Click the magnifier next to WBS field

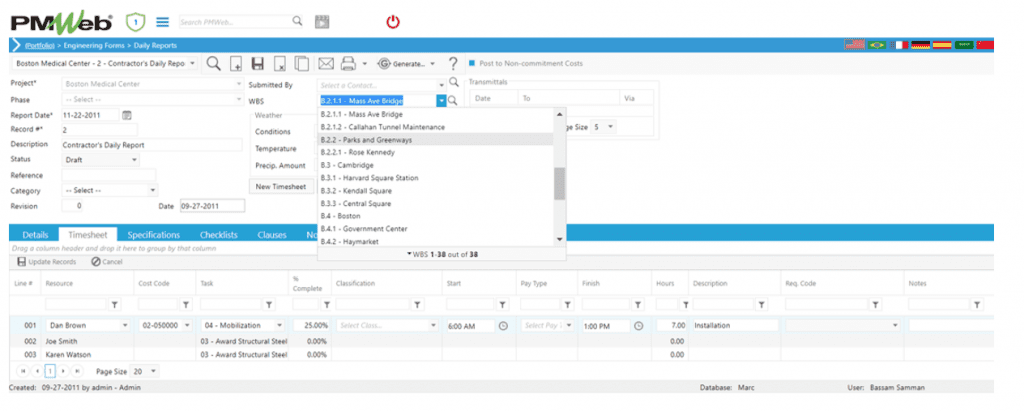click(x=453, y=101)
